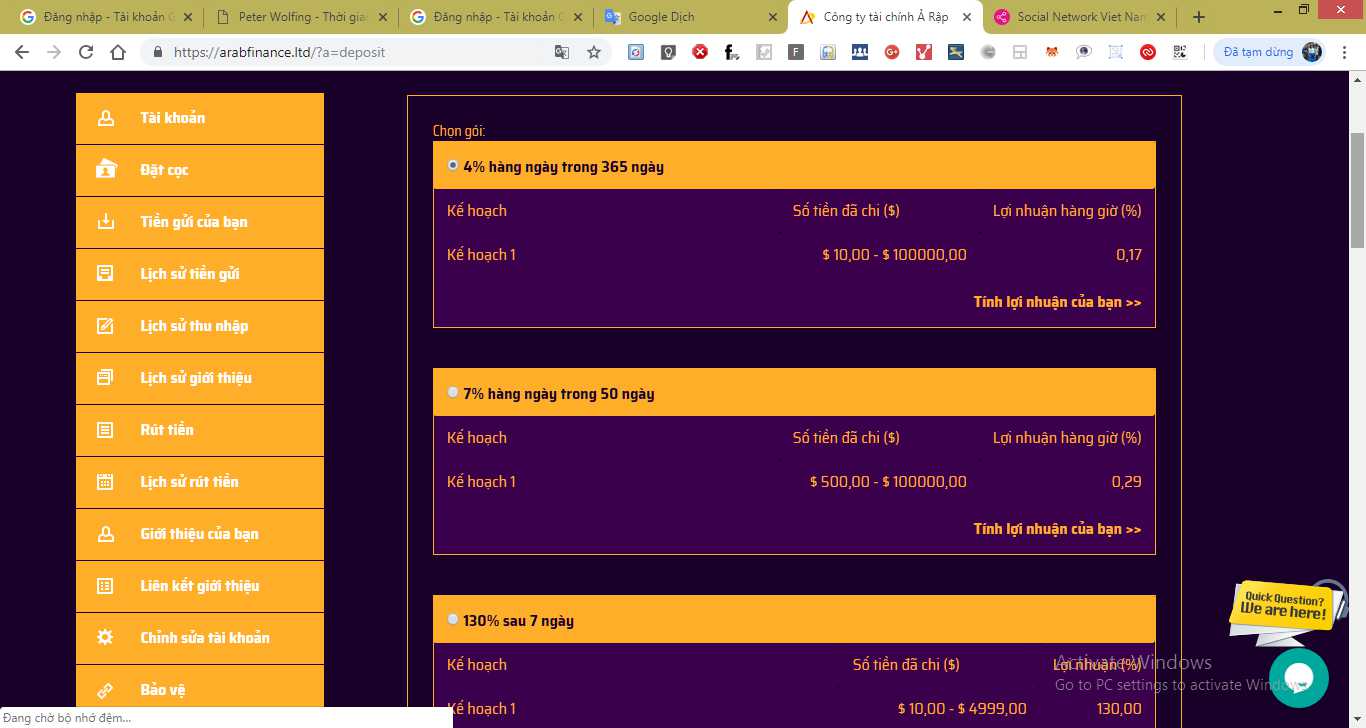
Task: Click the 130,00 profit value
Action: (x=1119, y=709)
